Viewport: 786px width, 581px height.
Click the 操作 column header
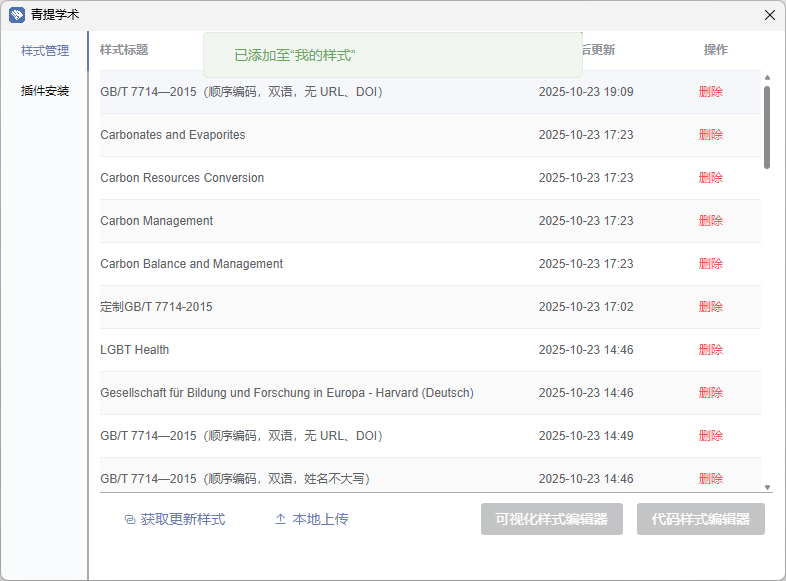coord(715,50)
